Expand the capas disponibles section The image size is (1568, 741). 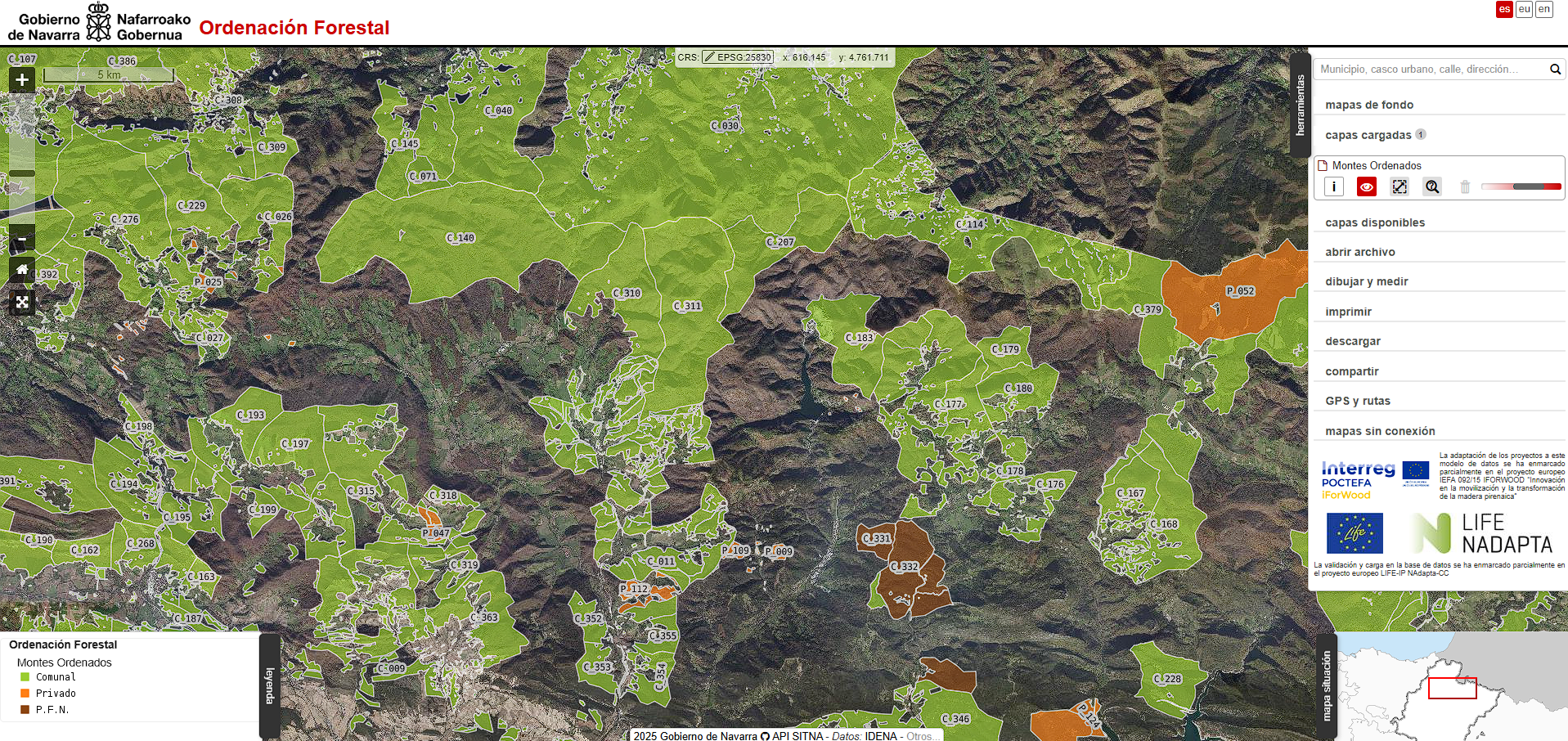1375,222
